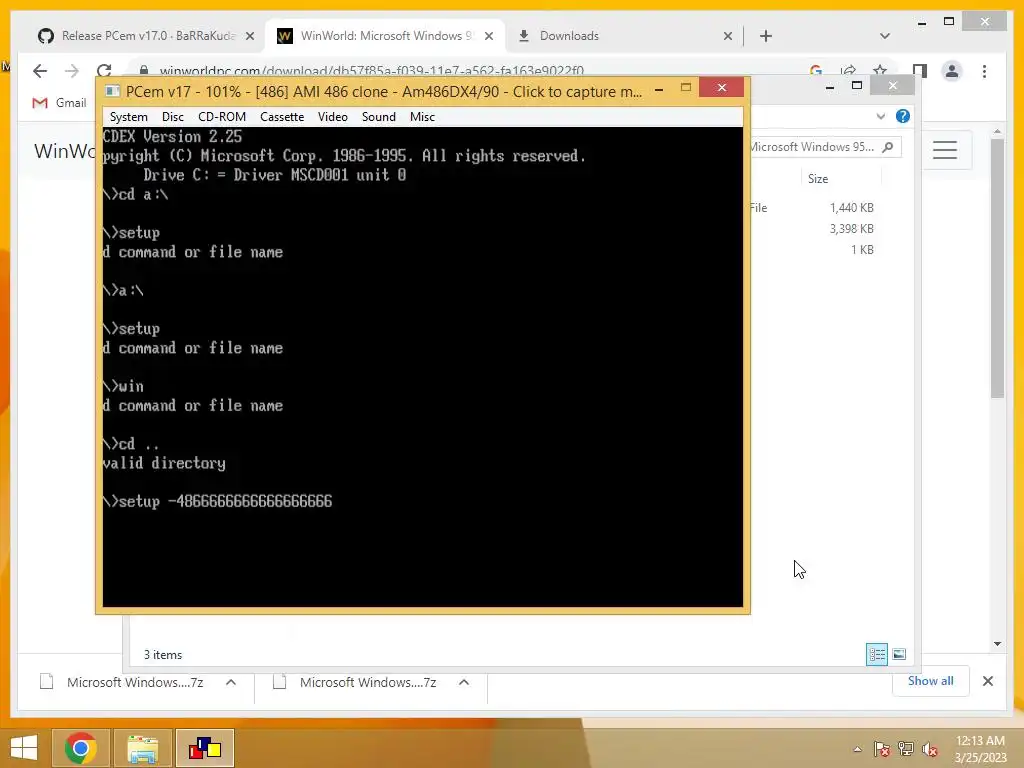Open the Windows Start button
This screenshot has height=768, width=1024.
(x=24, y=748)
